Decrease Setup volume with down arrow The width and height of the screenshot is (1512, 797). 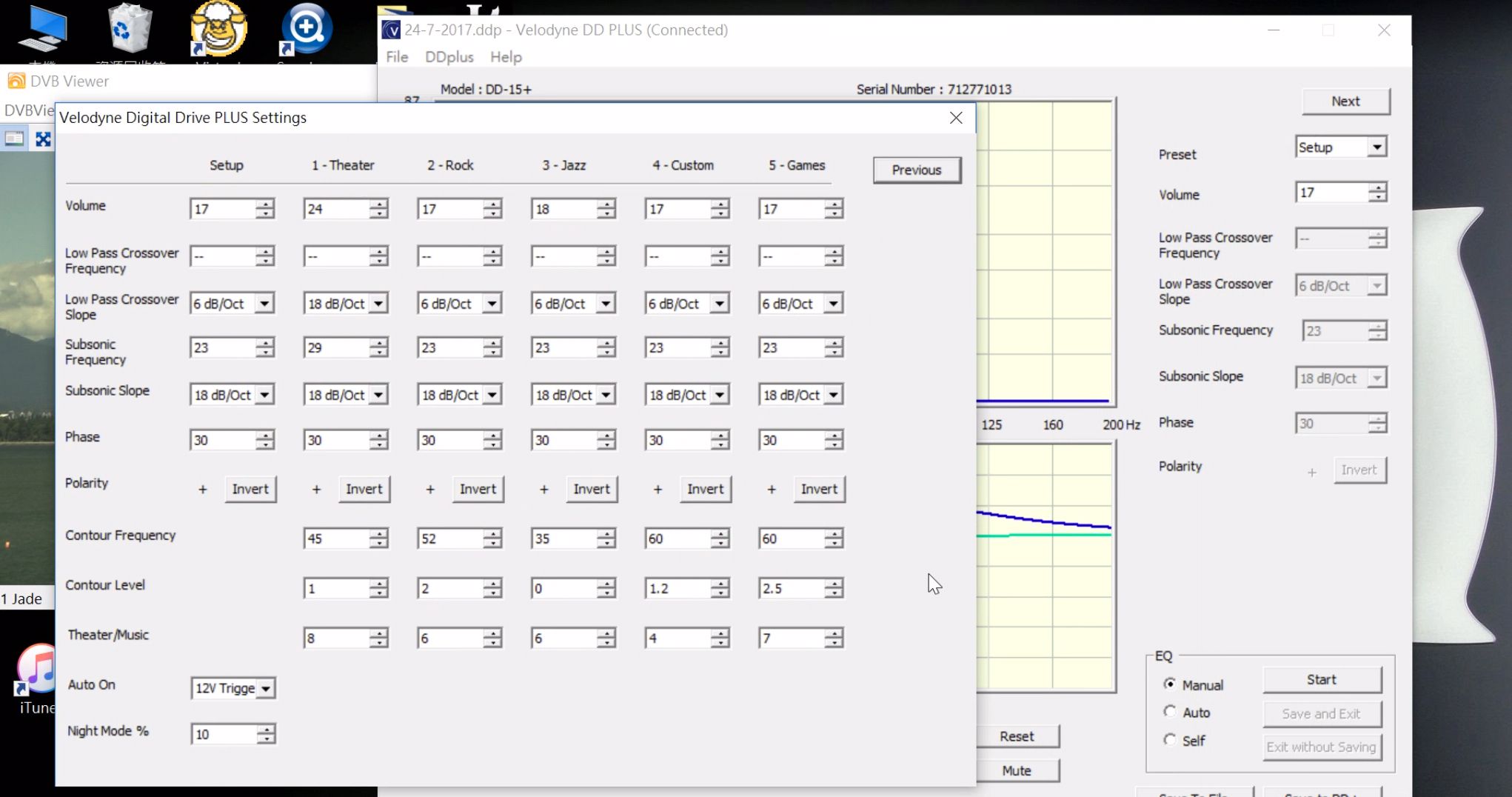pyautogui.click(x=265, y=214)
